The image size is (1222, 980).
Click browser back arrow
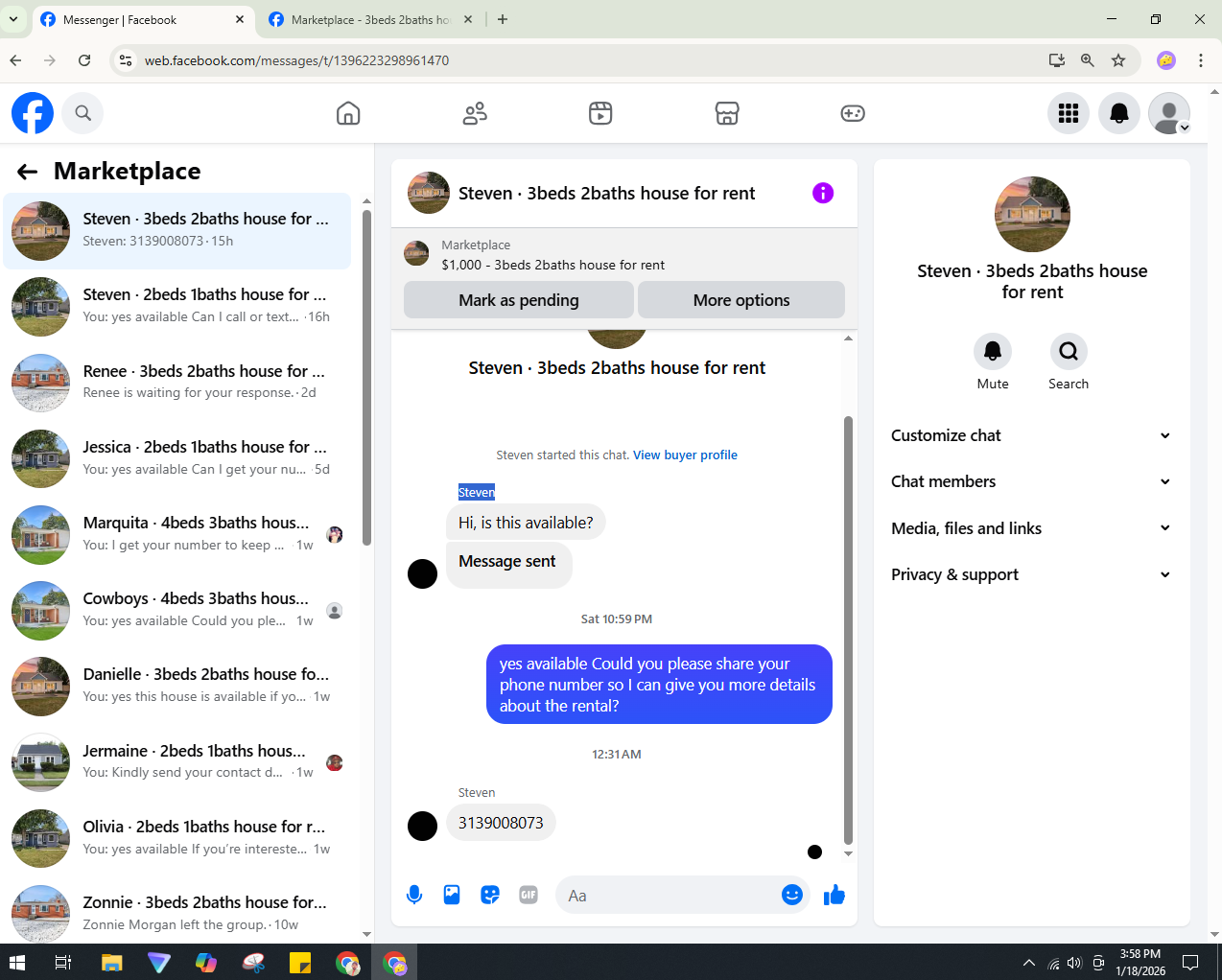(15, 60)
